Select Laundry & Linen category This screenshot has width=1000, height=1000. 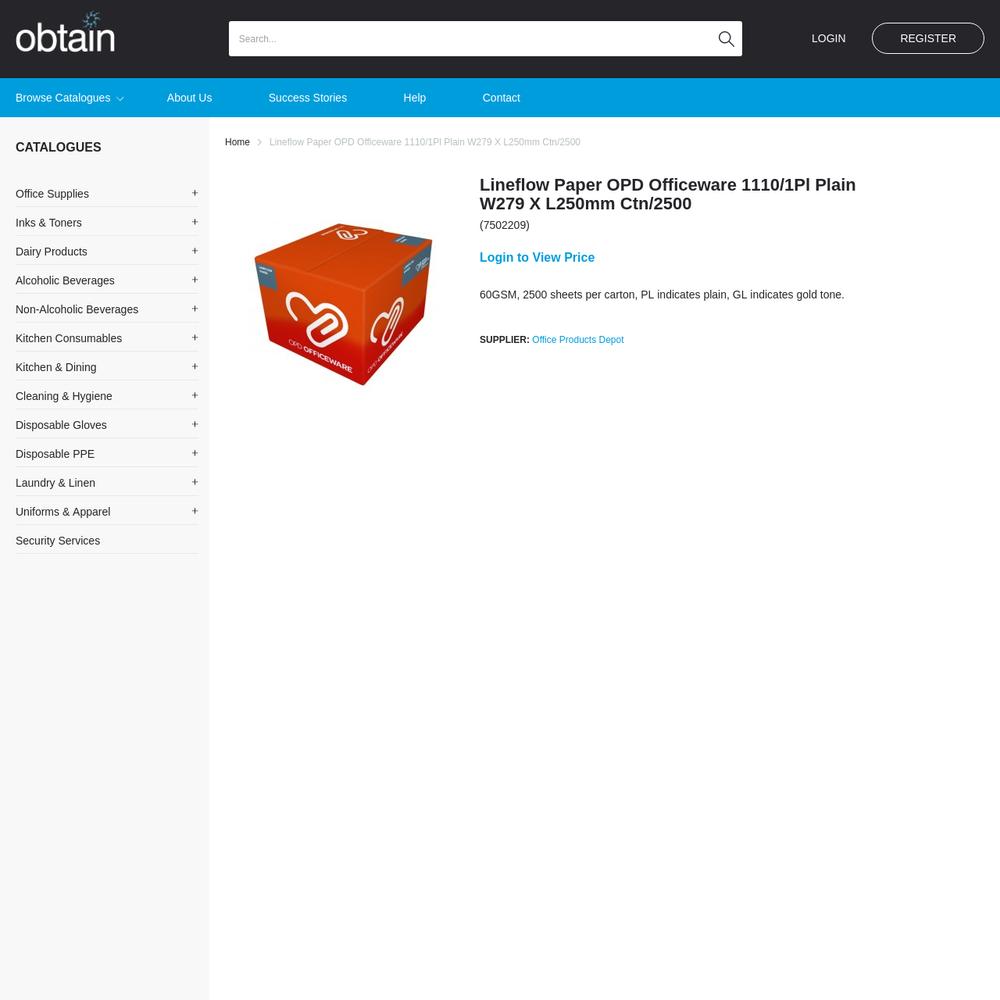point(55,483)
